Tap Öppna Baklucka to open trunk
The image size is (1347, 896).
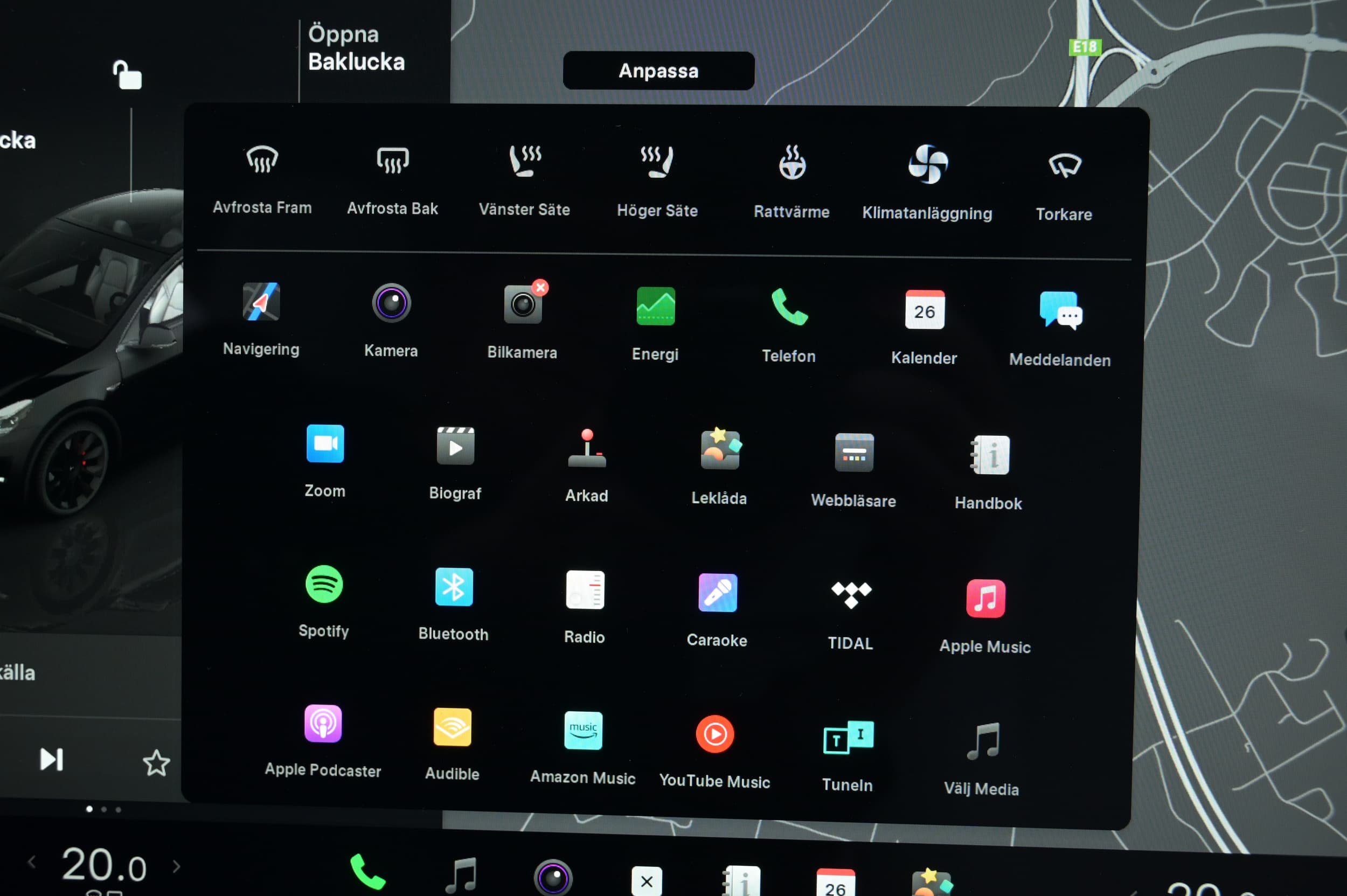click(x=357, y=48)
